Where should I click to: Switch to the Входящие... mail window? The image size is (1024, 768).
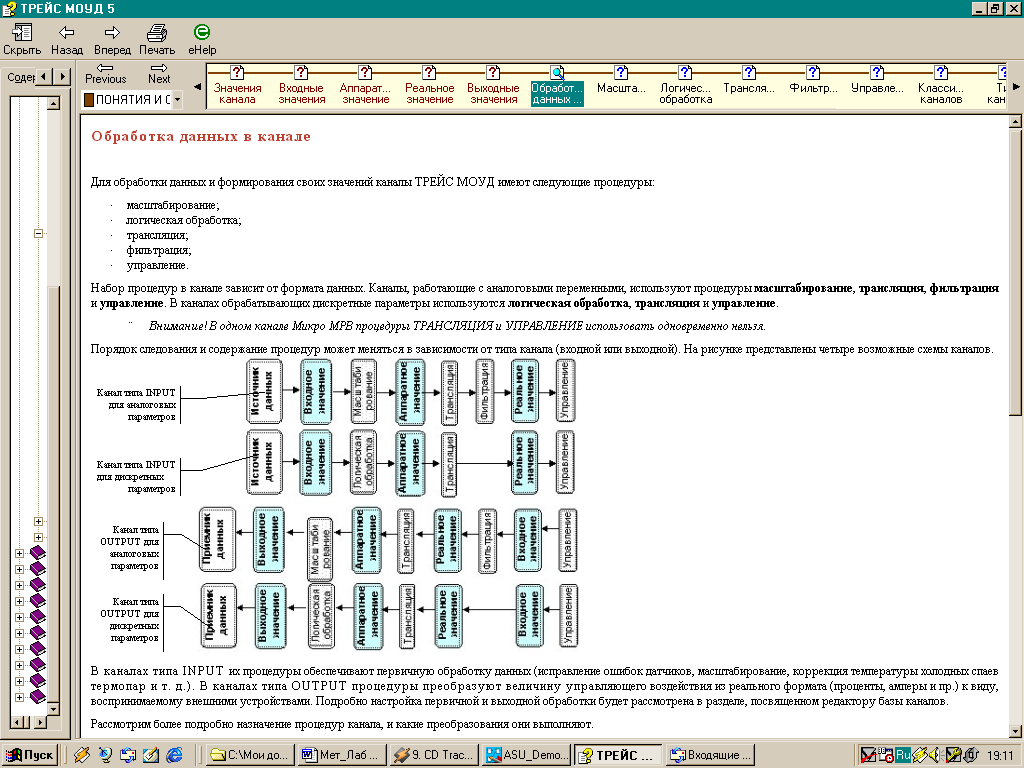711,755
